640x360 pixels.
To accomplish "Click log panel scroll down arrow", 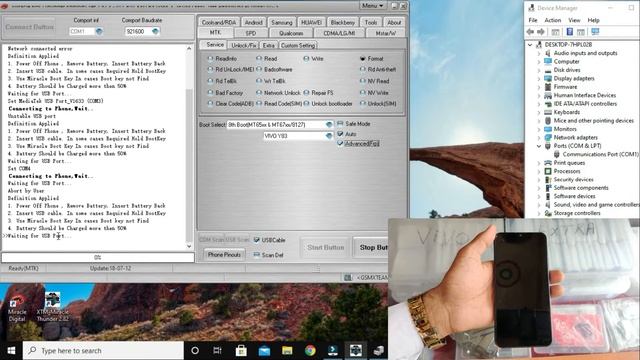I will pos(189,246).
